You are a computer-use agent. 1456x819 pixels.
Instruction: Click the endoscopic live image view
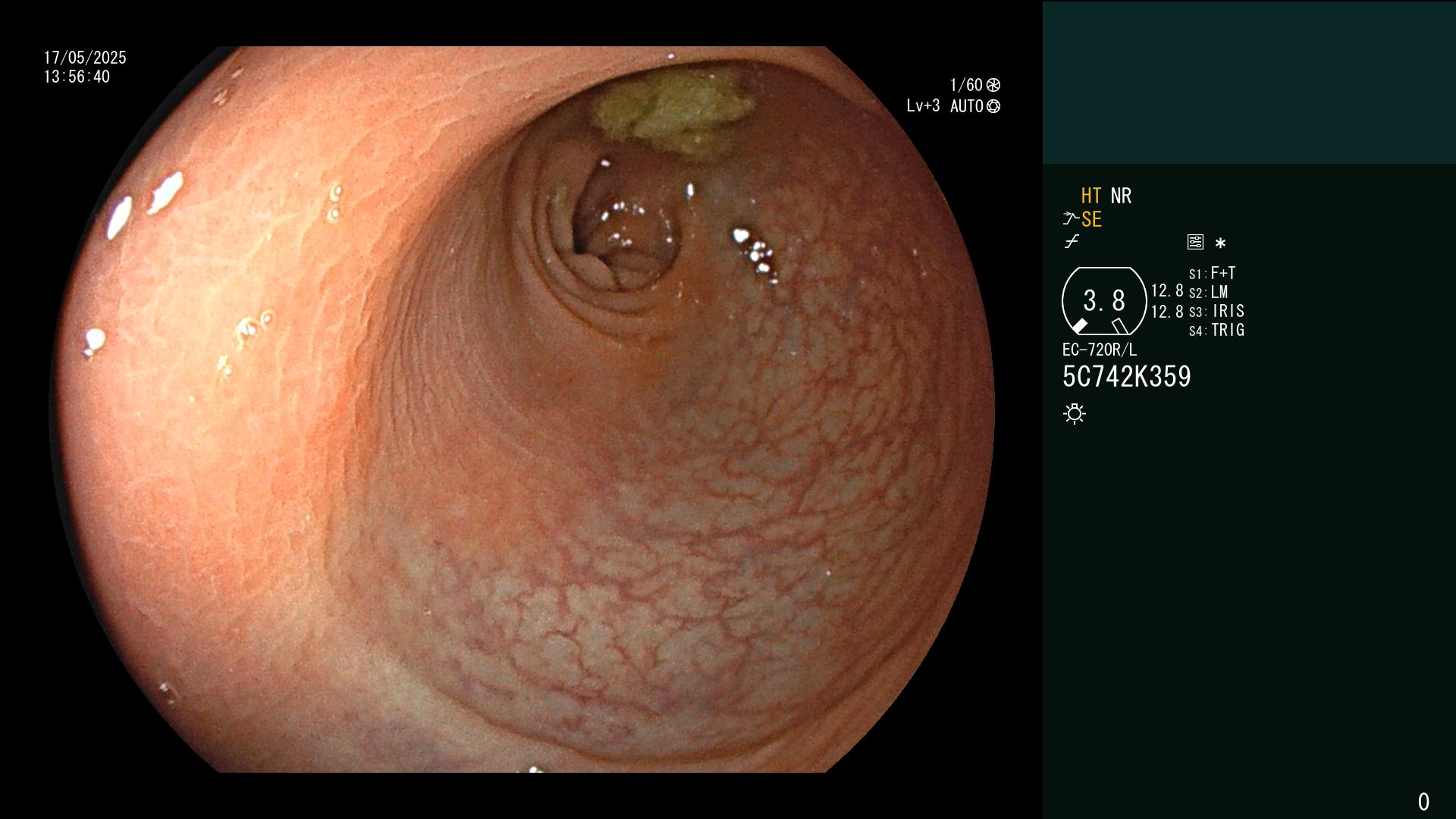point(522,409)
